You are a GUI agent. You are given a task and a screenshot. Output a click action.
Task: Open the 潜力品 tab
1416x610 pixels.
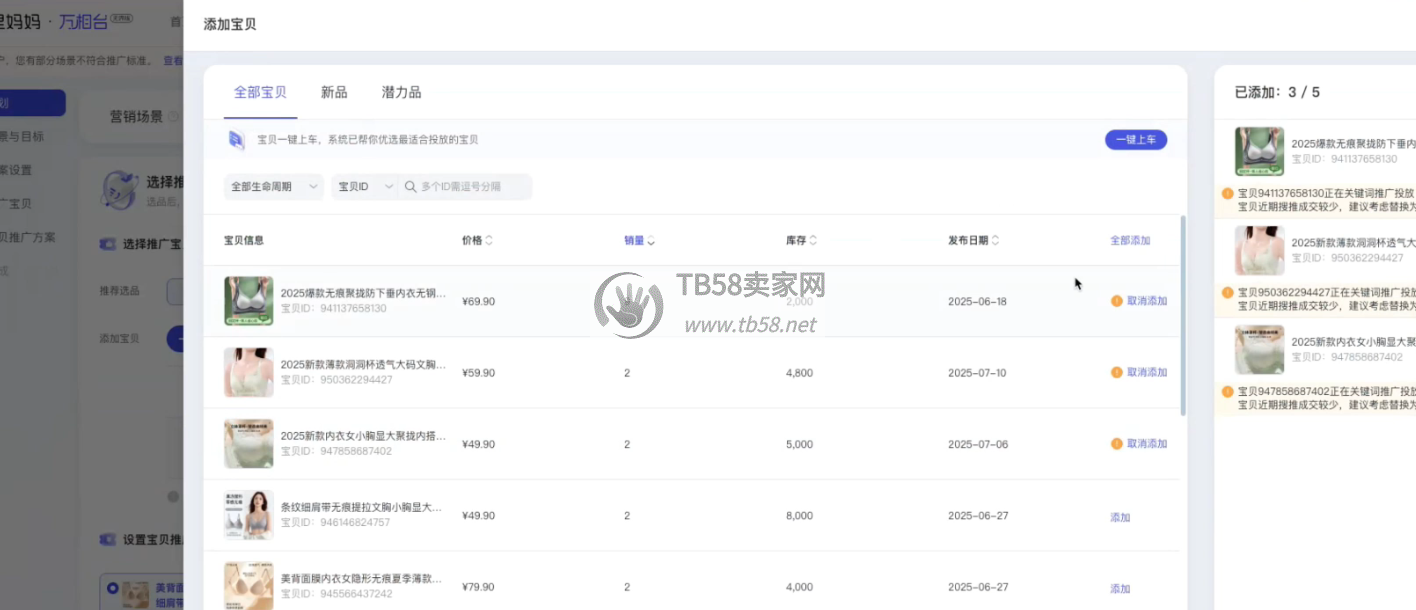coord(401,92)
